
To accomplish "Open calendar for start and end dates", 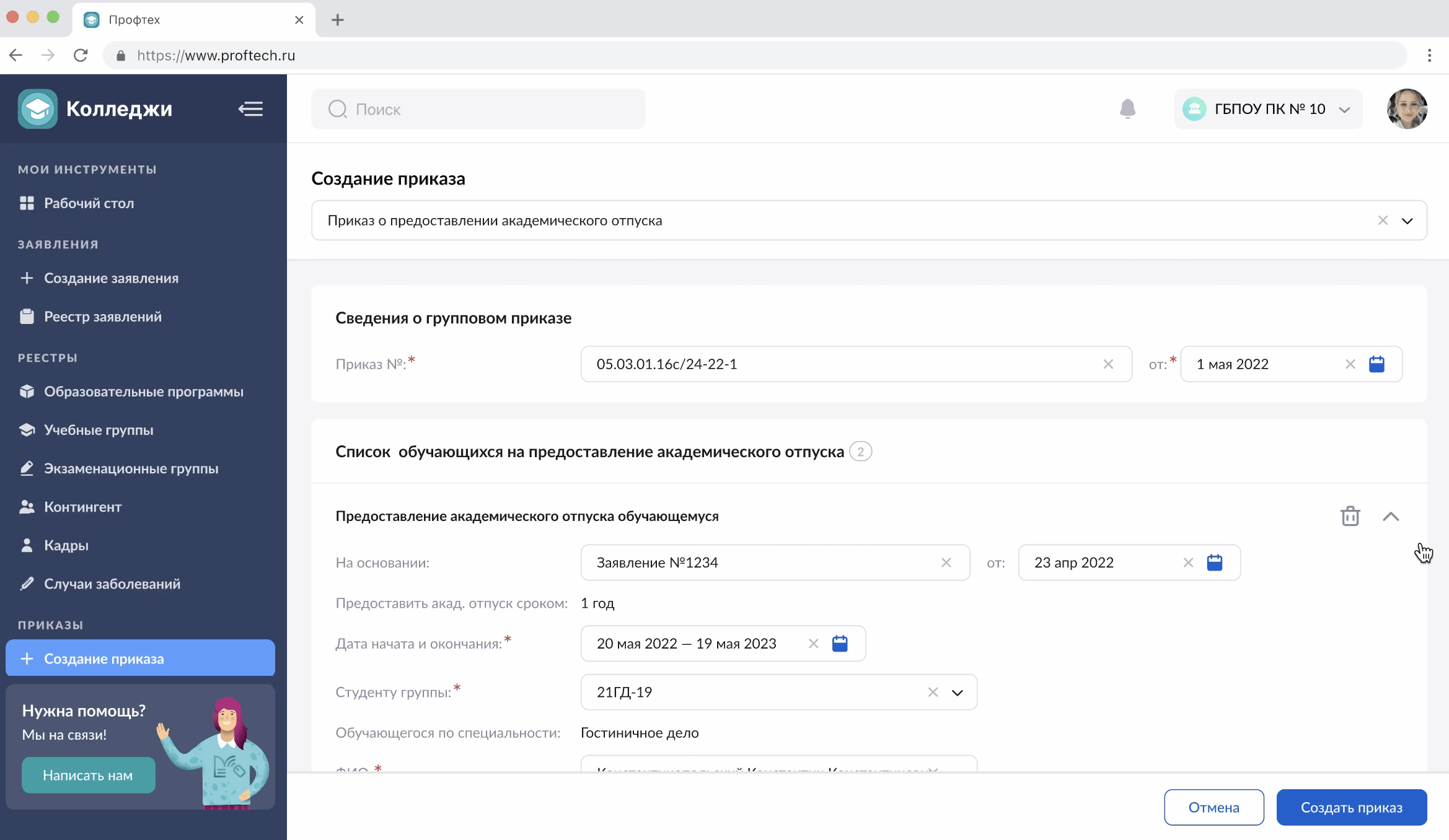I will [839, 644].
